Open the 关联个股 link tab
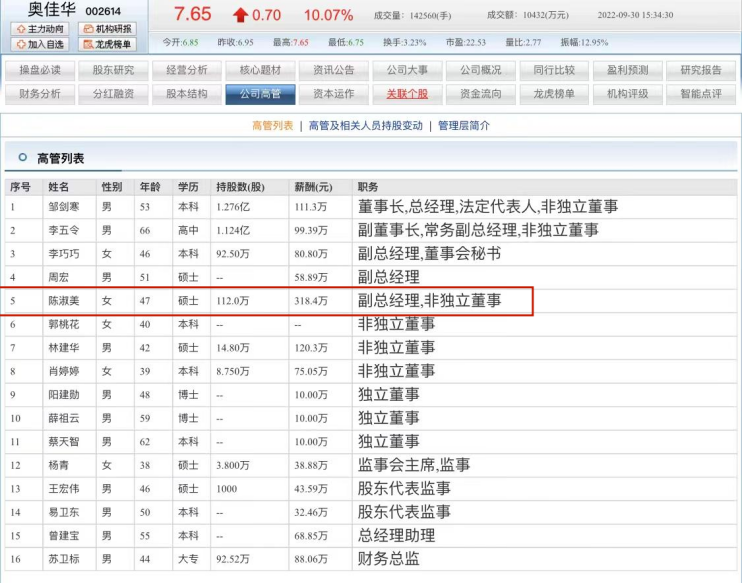The height and width of the screenshot is (583, 742). coord(407,94)
